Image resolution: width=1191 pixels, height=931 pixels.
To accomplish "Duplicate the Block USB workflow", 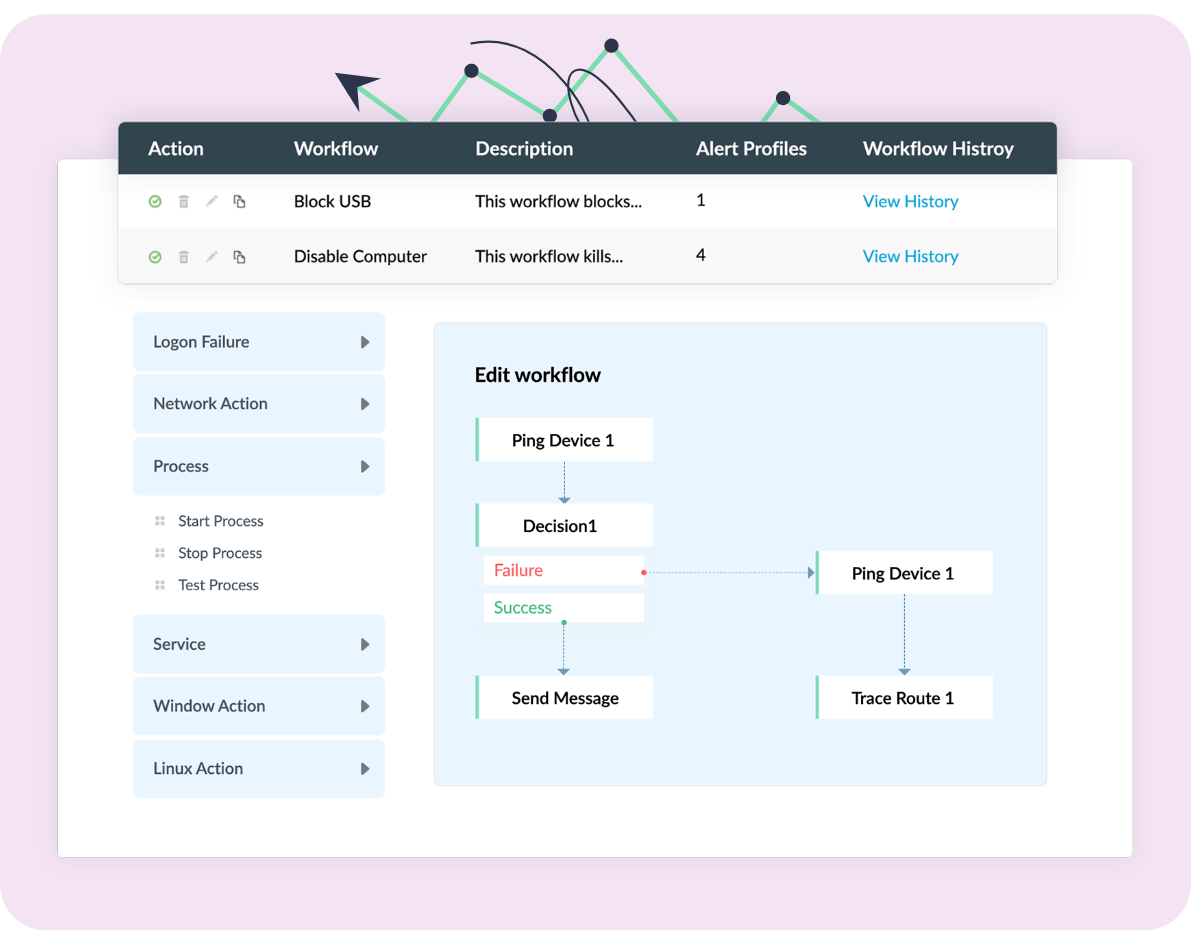I will (x=239, y=201).
